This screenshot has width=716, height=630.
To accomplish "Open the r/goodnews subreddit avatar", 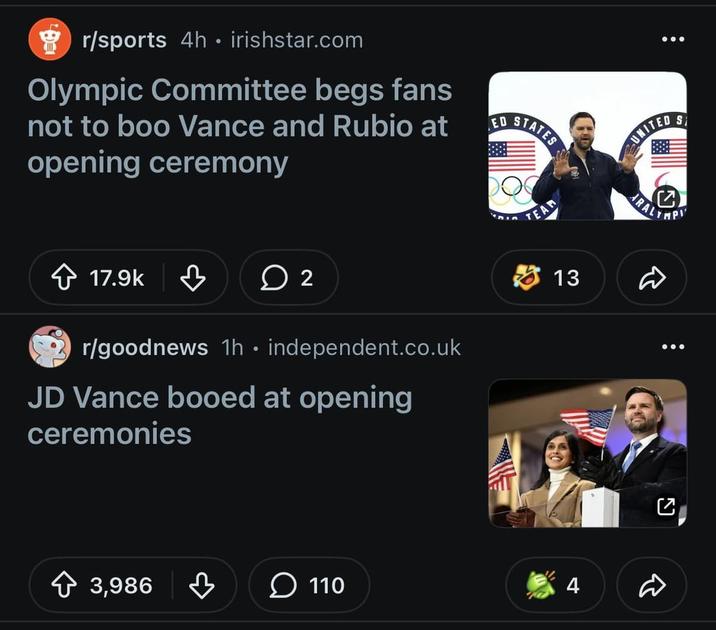I will pyautogui.click(x=50, y=347).
